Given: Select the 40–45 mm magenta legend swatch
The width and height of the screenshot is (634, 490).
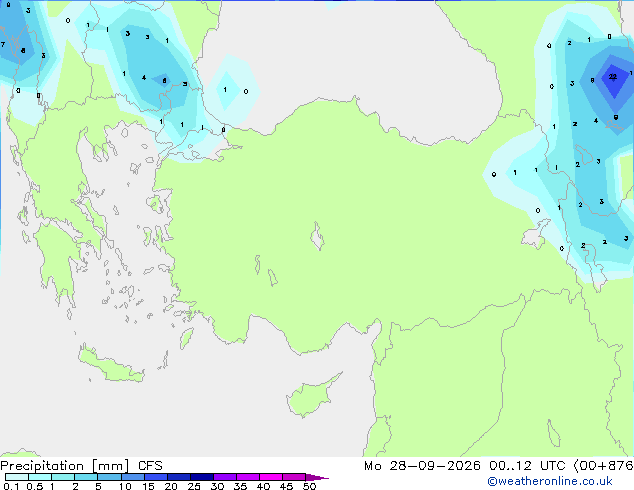Looking at the screenshot, I should point(271,477).
